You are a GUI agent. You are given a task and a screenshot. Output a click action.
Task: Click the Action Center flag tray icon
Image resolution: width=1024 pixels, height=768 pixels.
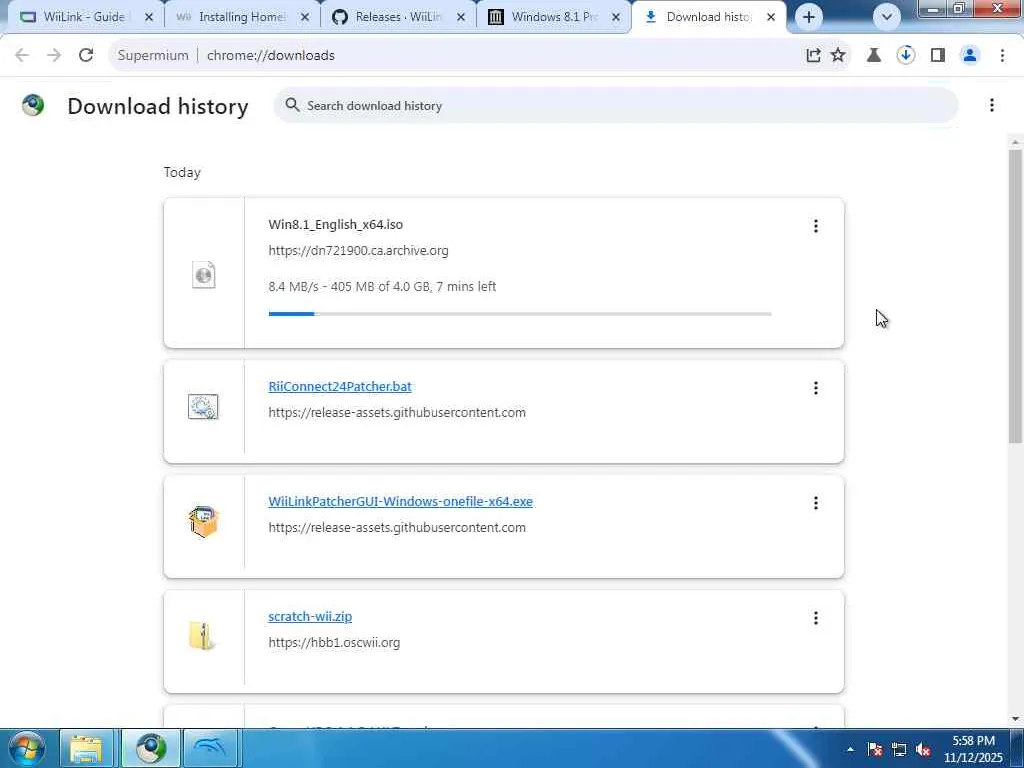(x=875, y=749)
